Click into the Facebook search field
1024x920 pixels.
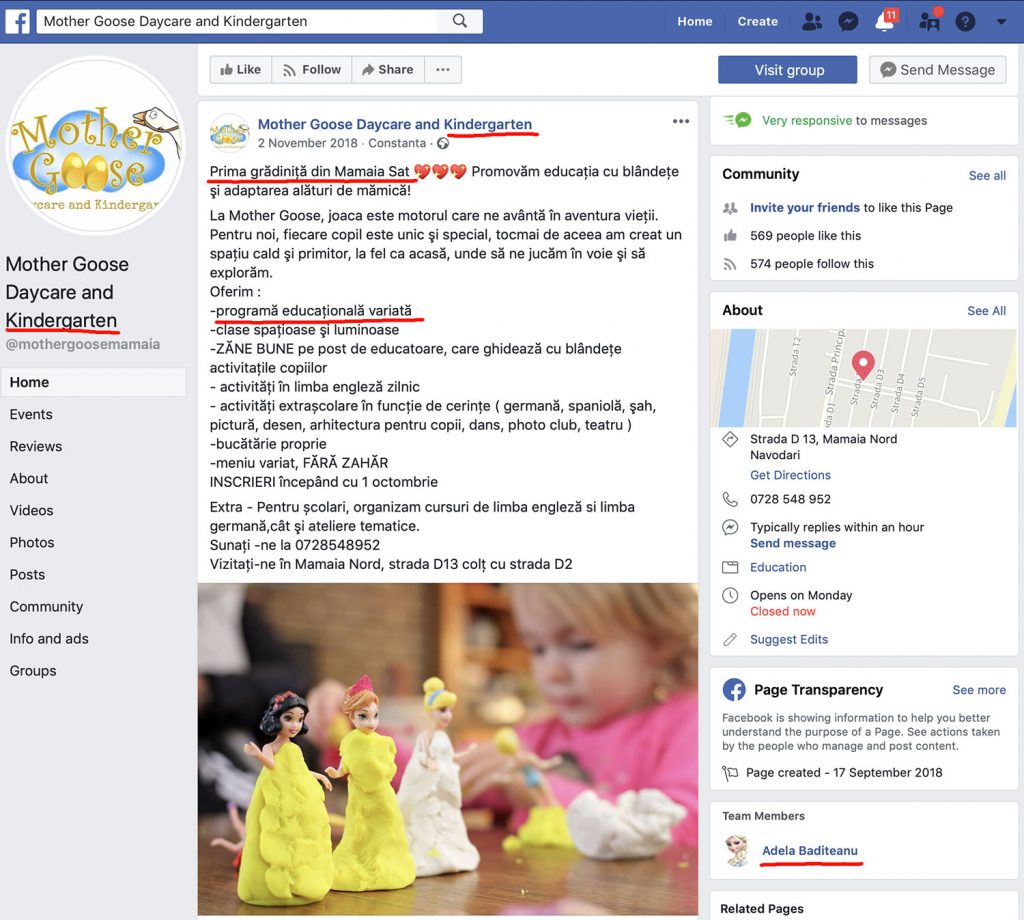236,21
